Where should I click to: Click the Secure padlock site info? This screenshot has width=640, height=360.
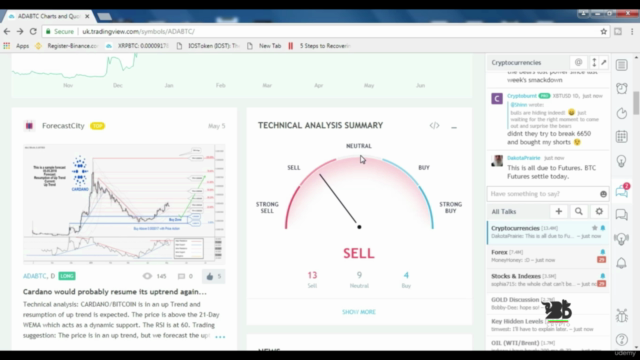click(60, 31)
